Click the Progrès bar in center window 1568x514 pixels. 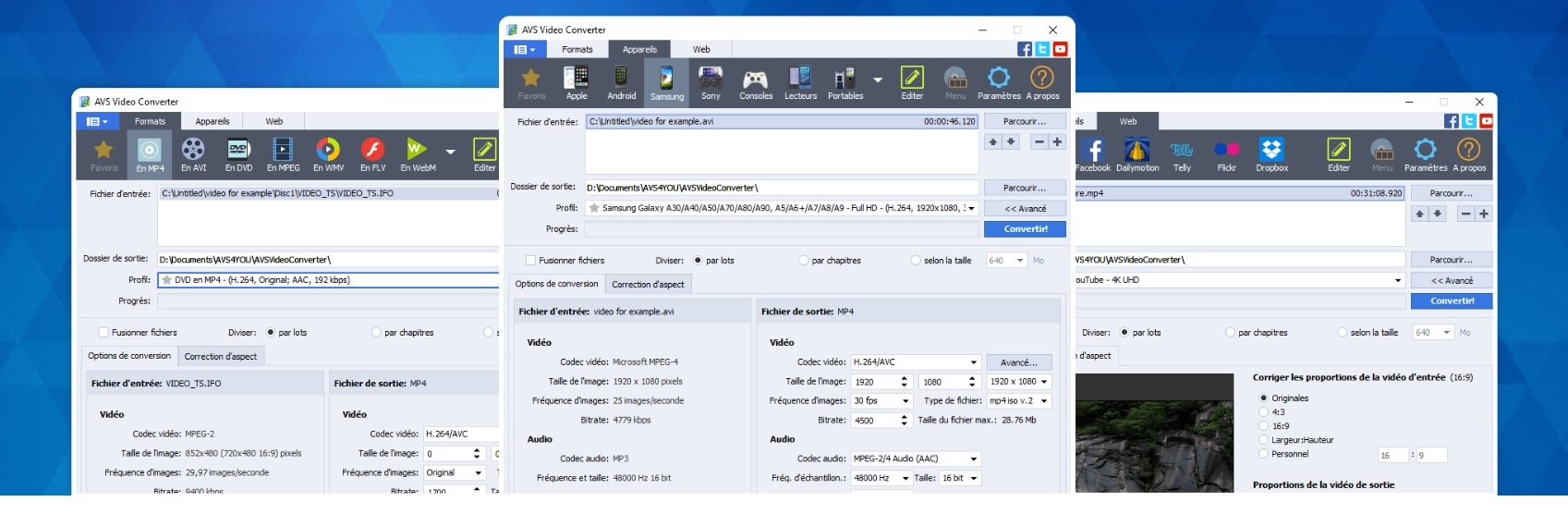782,228
